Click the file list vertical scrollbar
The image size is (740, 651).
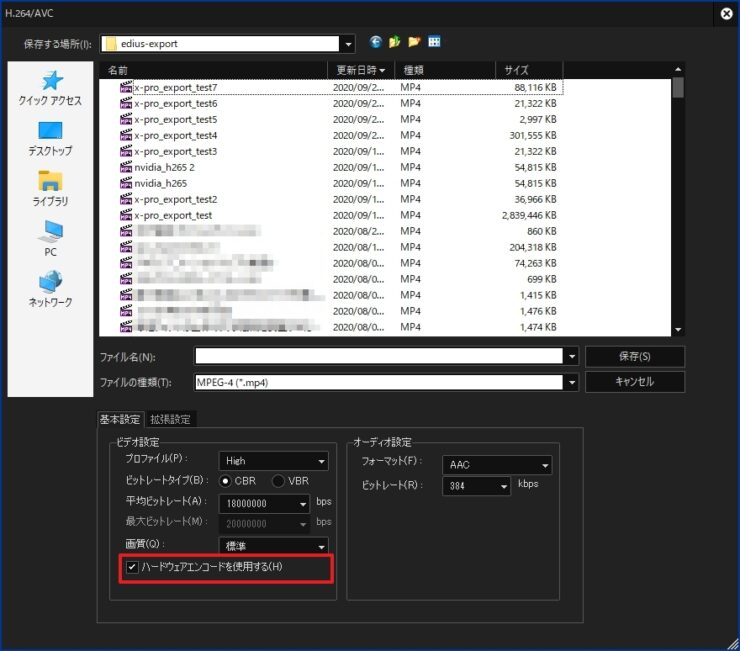pyautogui.click(x=678, y=200)
